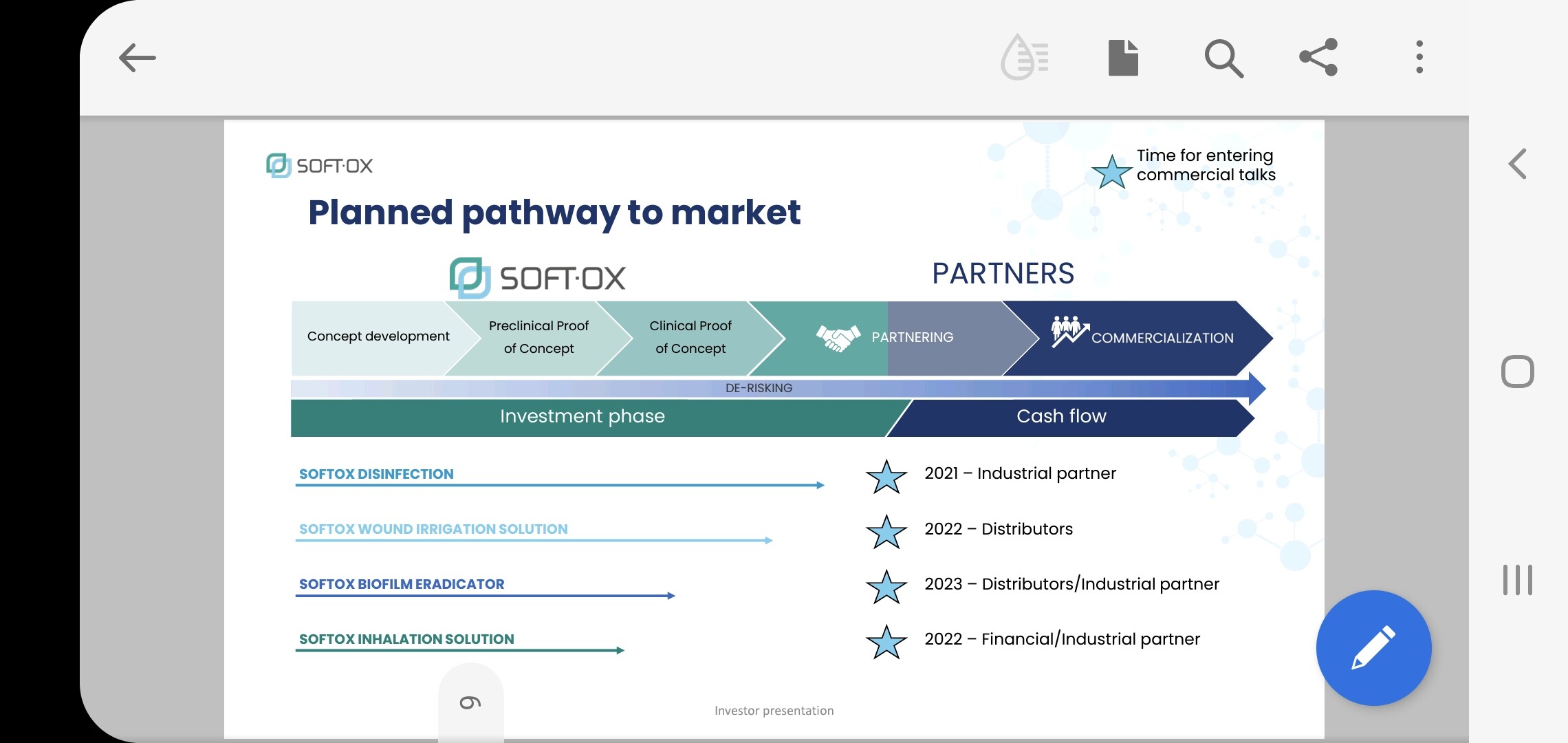The image size is (1568, 743).
Task: Tap Time for entering commercial talks text
Action: [1206, 165]
